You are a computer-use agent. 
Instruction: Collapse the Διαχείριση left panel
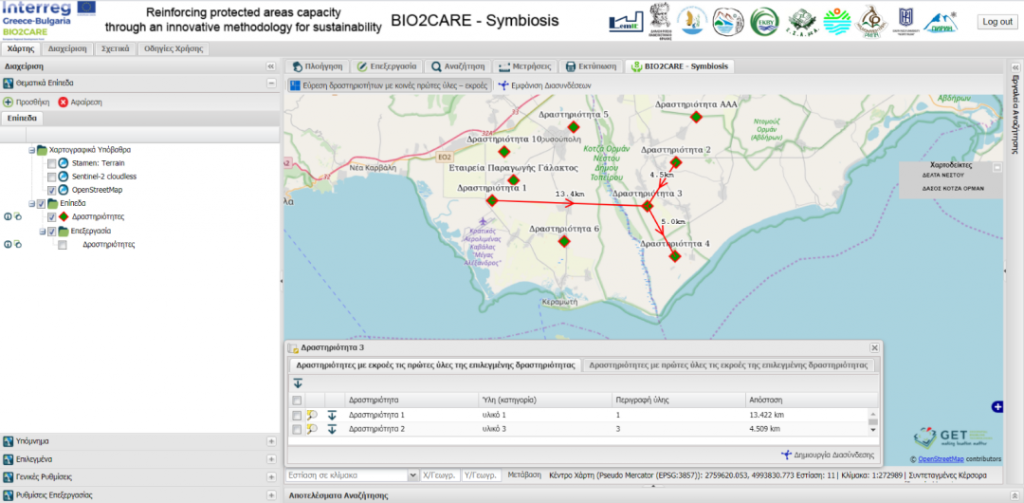[271, 67]
